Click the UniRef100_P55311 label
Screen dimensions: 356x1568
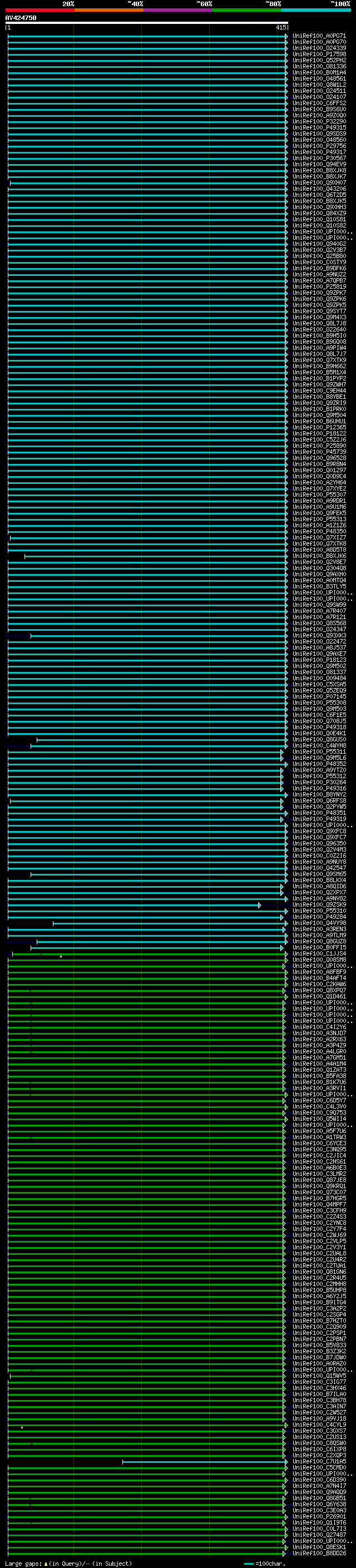tap(319, 752)
